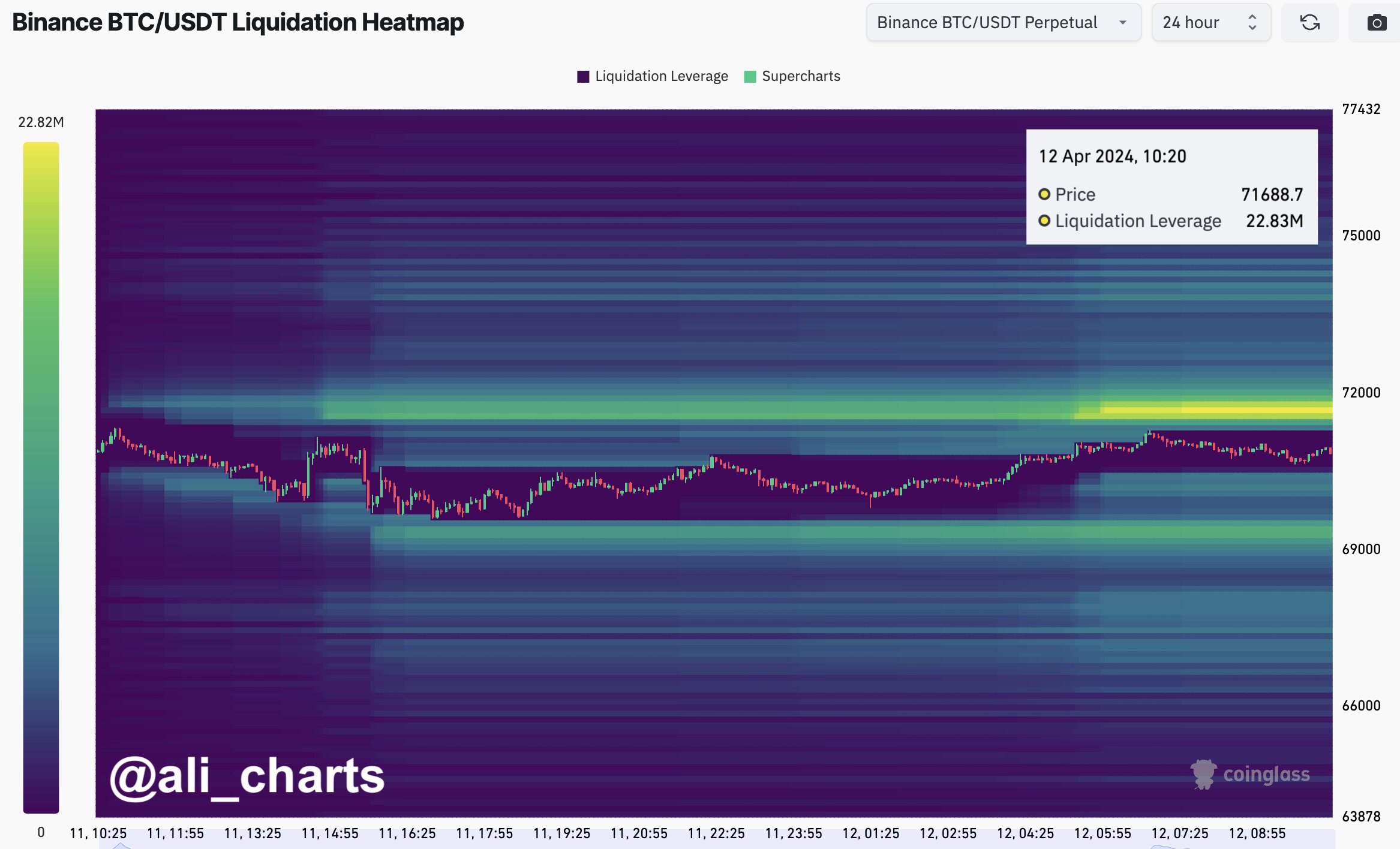Open the 24 hour timeframe selector
Image resolution: width=1400 pixels, height=849 pixels.
coord(1211,23)
